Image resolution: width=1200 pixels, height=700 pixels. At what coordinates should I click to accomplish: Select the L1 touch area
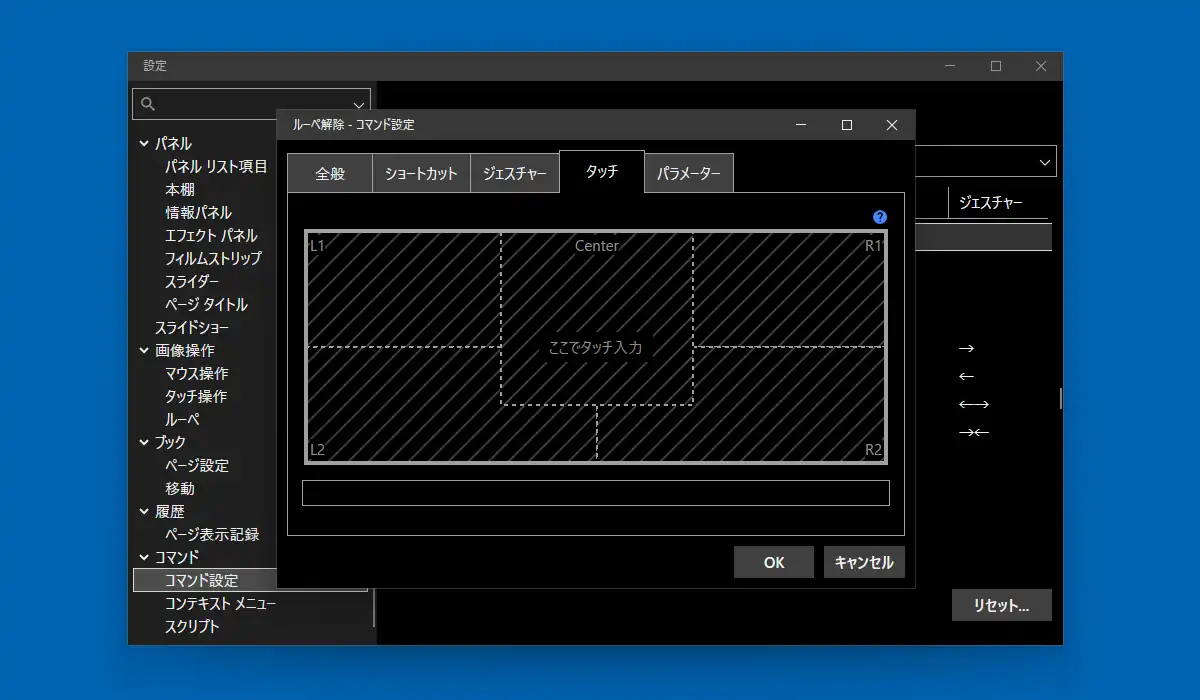click(x=402, y=290)
